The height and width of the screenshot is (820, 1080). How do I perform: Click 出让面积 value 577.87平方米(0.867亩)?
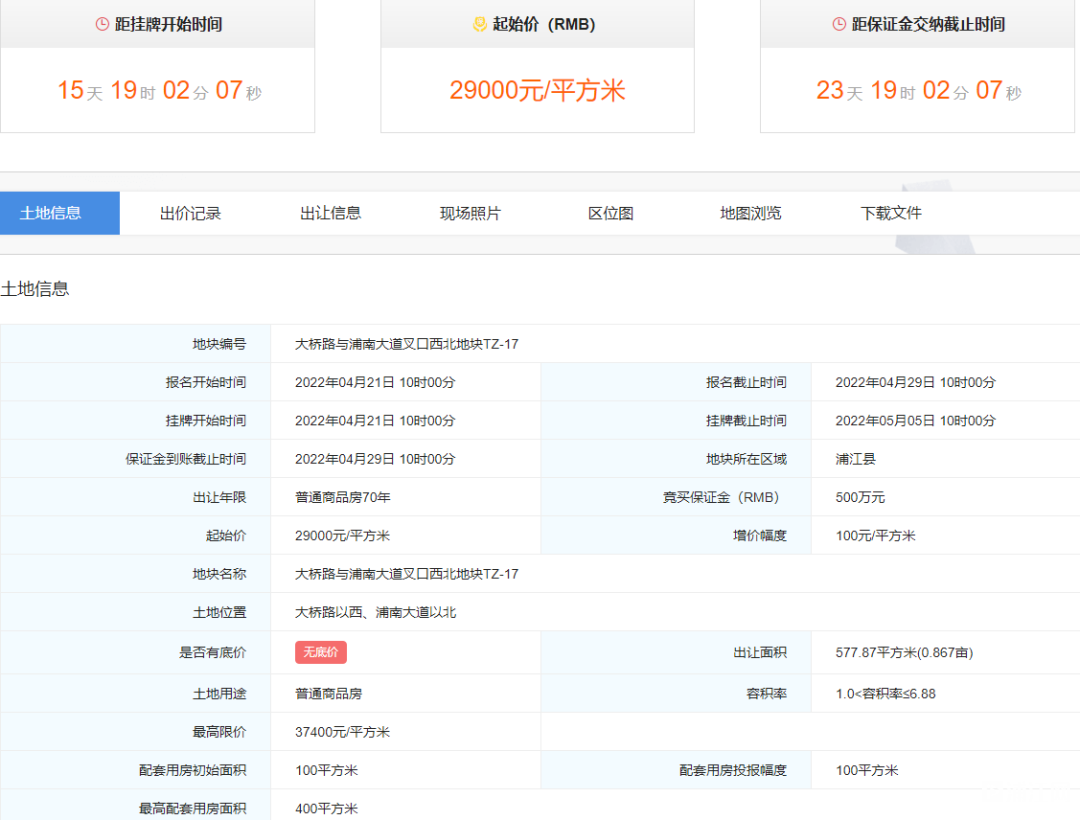[x=904, y=653]
